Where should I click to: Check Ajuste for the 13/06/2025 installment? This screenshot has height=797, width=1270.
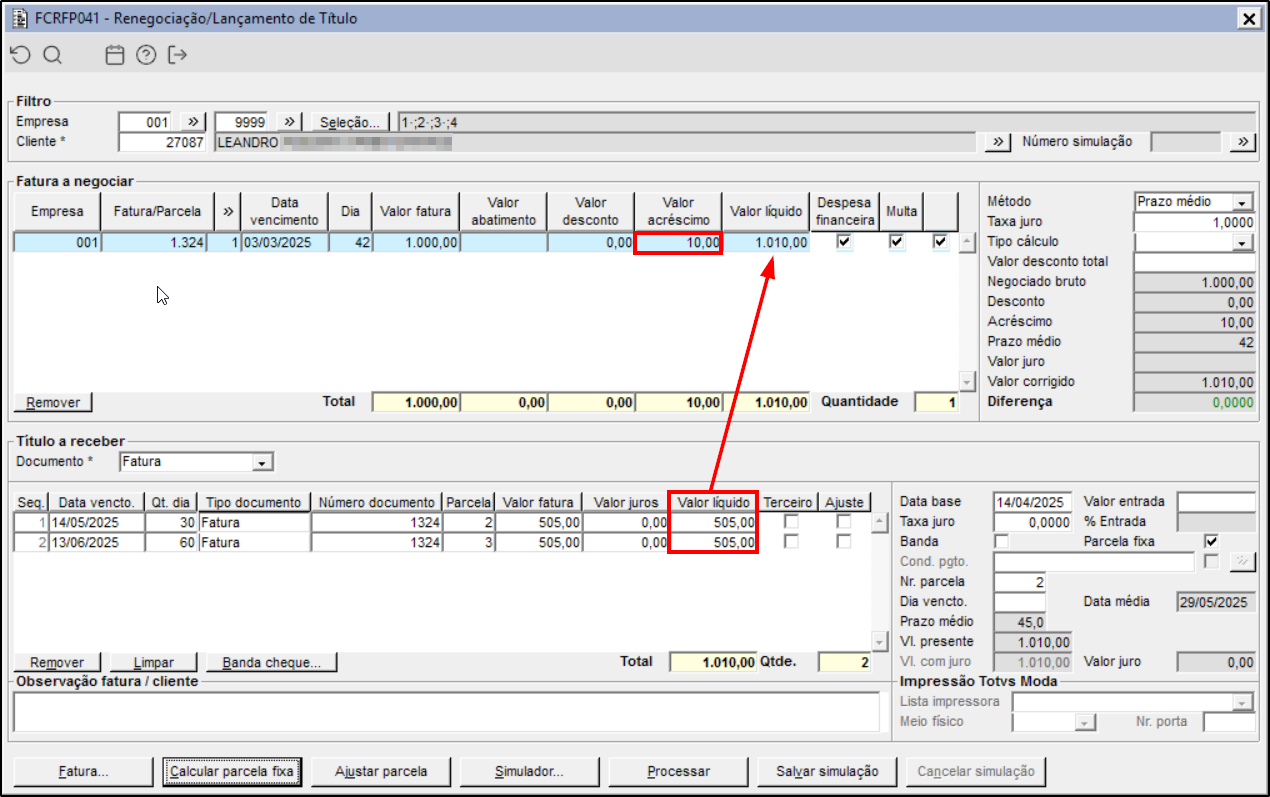pyautogui.click(x=844, y=542)
